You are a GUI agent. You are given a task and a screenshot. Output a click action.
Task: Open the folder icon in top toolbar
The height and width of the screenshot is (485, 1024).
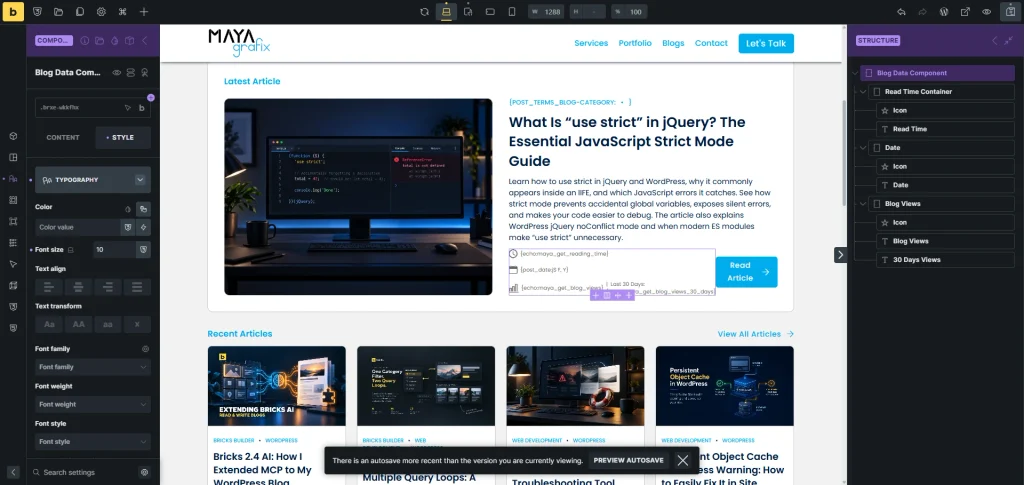(x=59, y=12)
